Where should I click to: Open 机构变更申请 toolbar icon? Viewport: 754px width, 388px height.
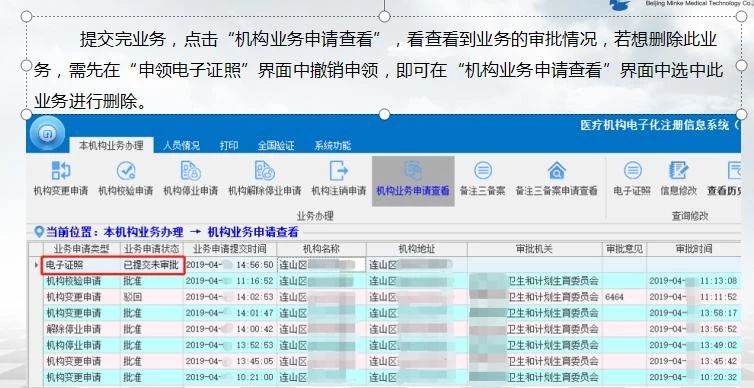[x=61, y=171]
